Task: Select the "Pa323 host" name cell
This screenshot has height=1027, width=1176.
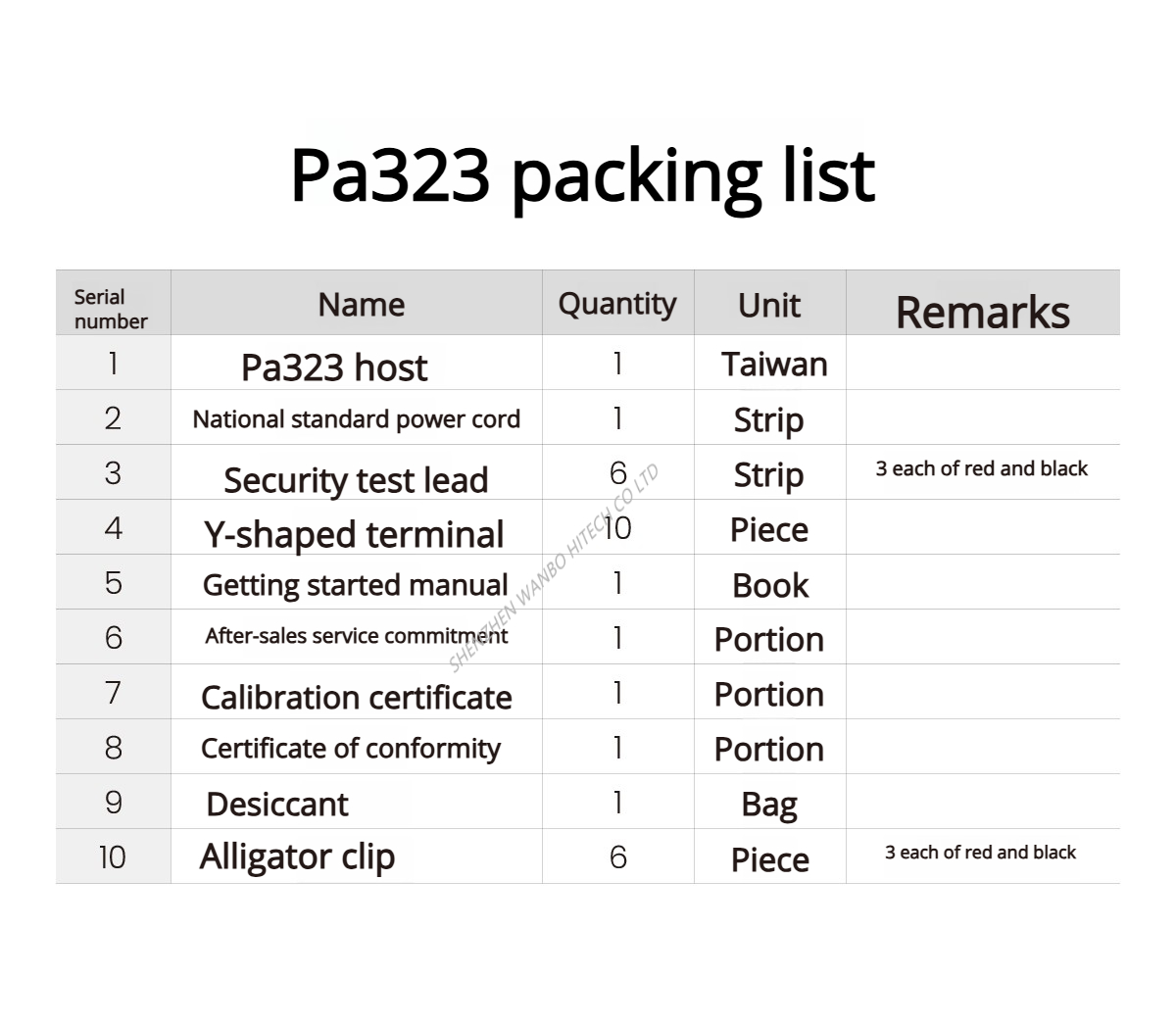Action: [x=334, y=367]
